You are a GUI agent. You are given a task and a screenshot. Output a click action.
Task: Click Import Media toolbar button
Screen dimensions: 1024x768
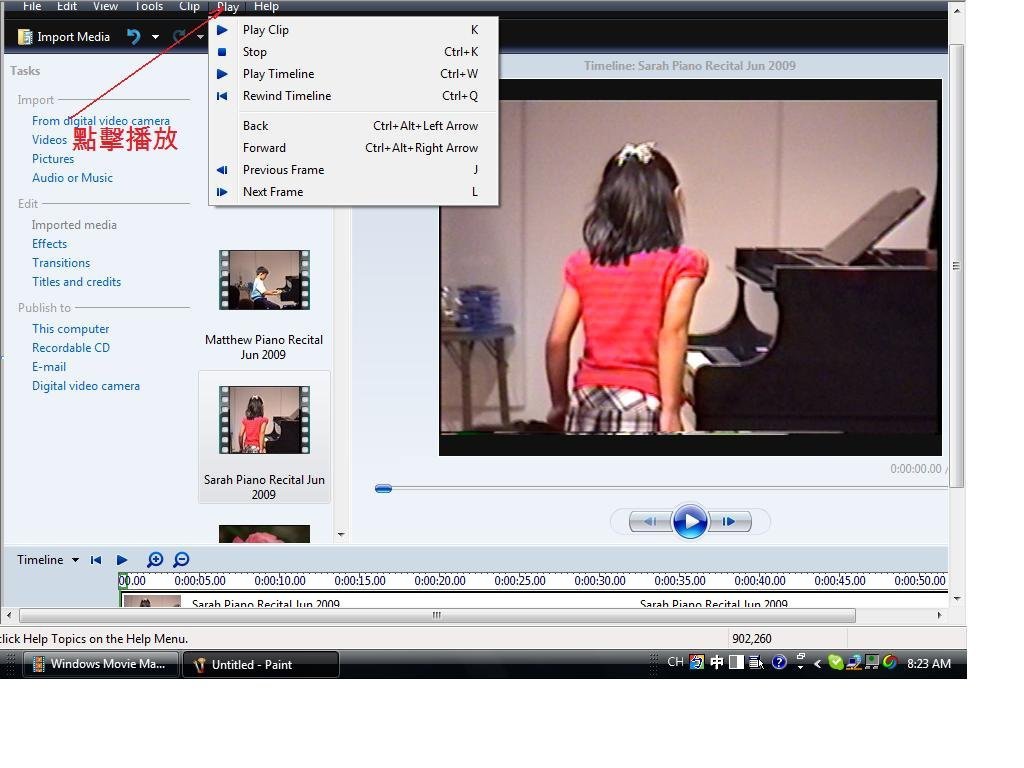click(x=64, y=37)
